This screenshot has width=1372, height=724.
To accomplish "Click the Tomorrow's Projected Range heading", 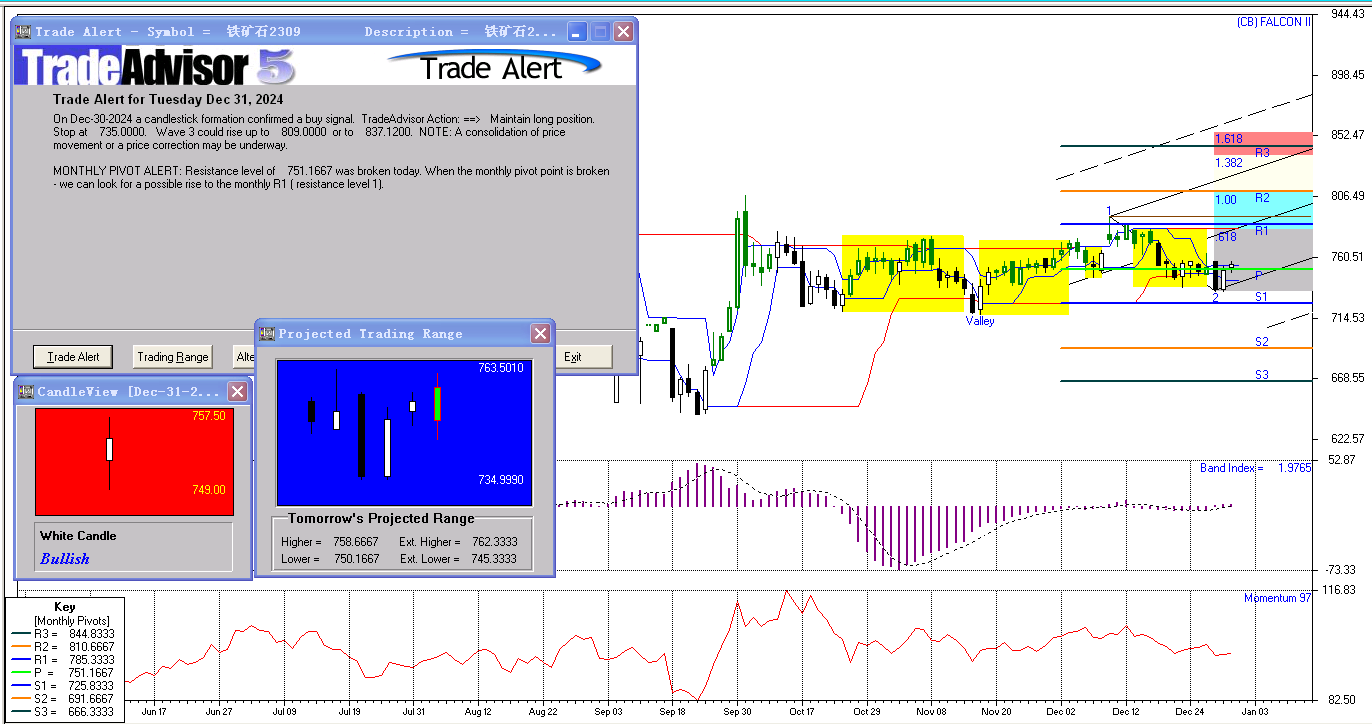I will (381, 518).
